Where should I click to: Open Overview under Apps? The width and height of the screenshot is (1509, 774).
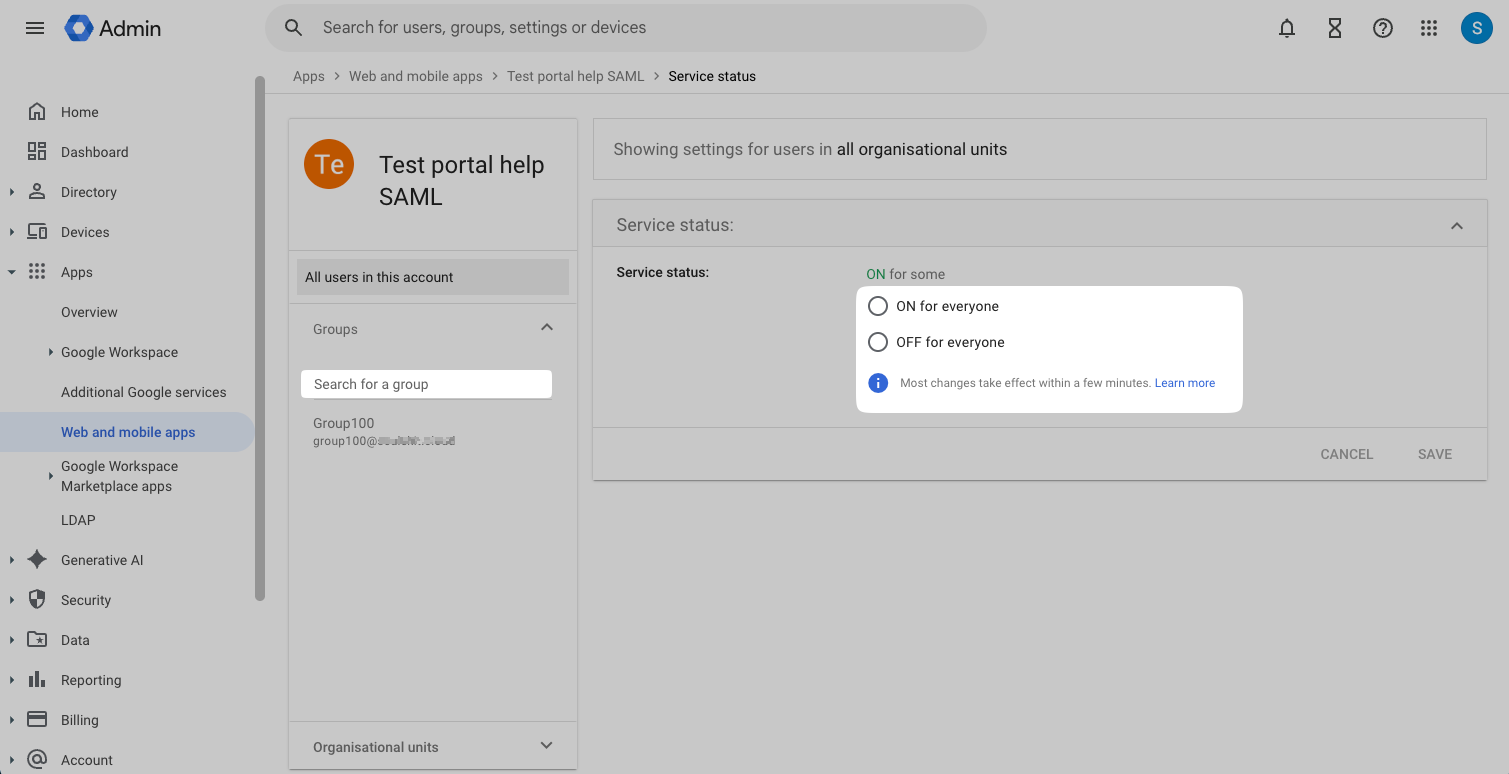pos(89,311)
